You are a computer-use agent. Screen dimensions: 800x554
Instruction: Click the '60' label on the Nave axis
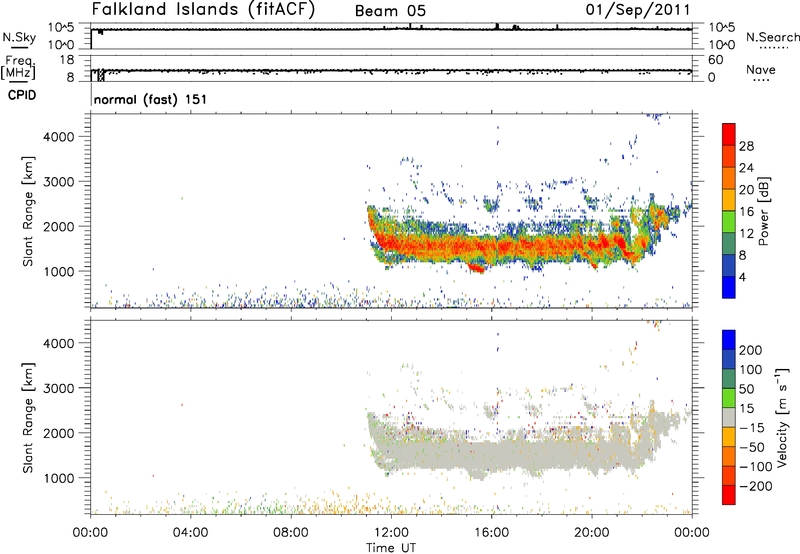point(716,60)
